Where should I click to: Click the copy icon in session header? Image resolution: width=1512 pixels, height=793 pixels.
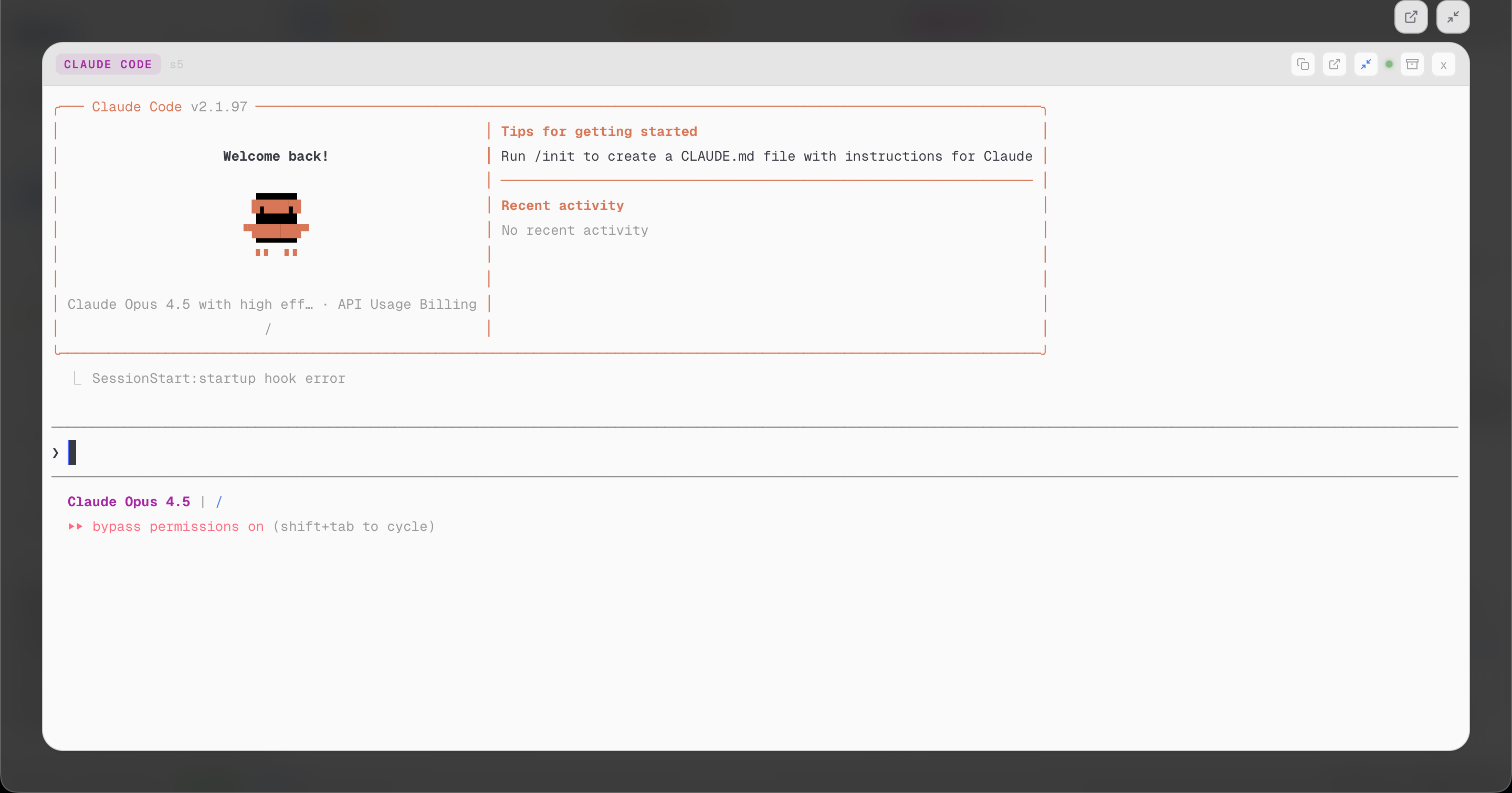[x=1303, y=64]
